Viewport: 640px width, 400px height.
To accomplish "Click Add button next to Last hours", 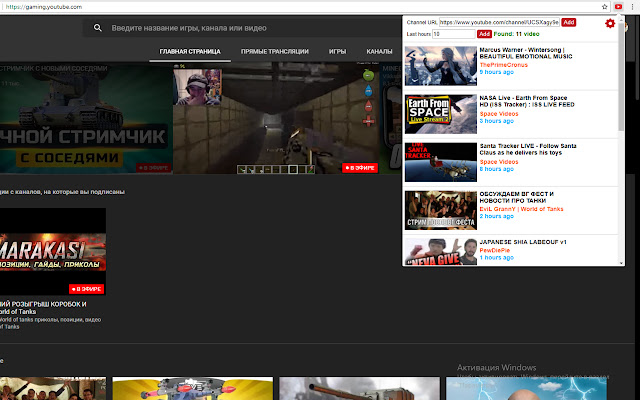I will pyautogui.click(x=484, y=34).
